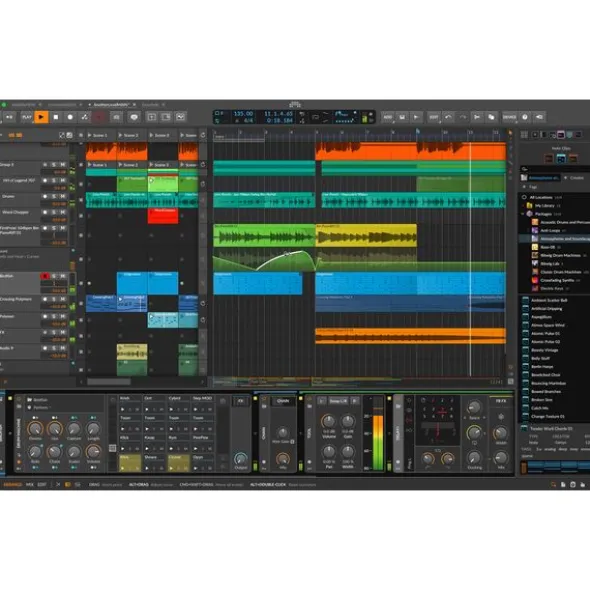Switch to the first project tab
The image size is (590, 591).
23,104
